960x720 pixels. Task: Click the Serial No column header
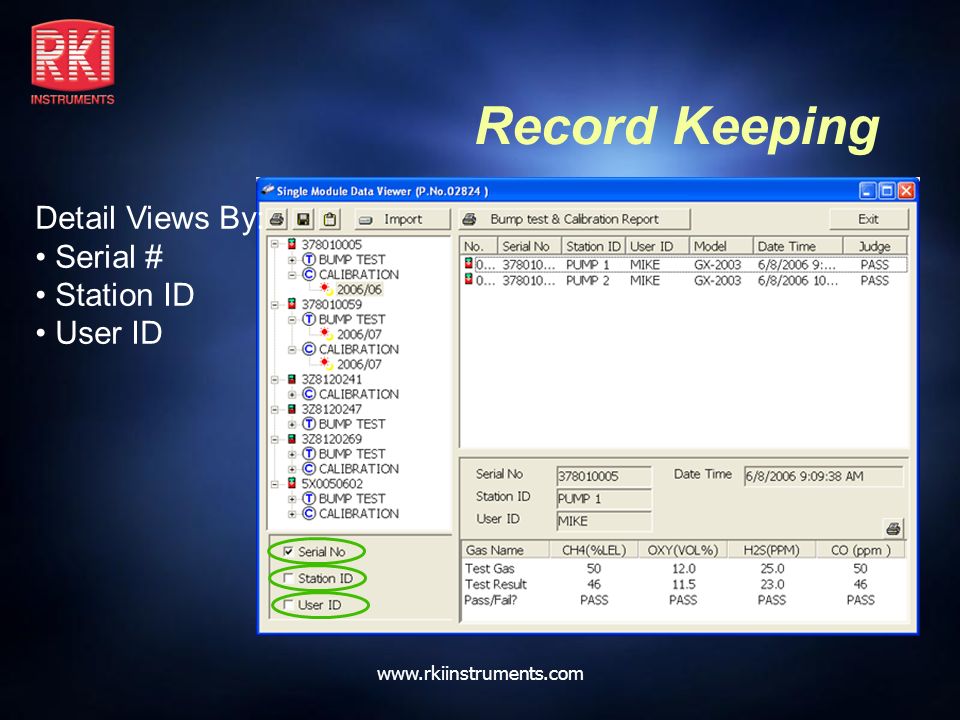point(529,246)
